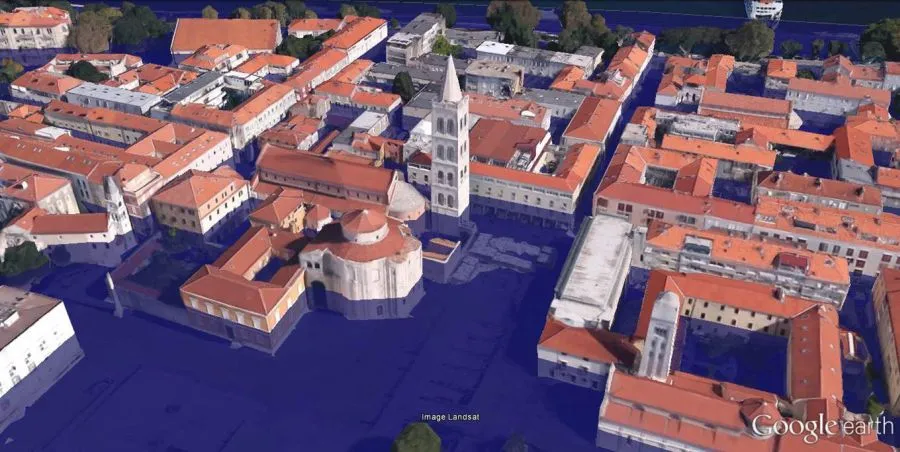Click the small bell tower on left church
Image resolution: width=900 pixels, height=452 pixels.
click(x=117, y=203)
